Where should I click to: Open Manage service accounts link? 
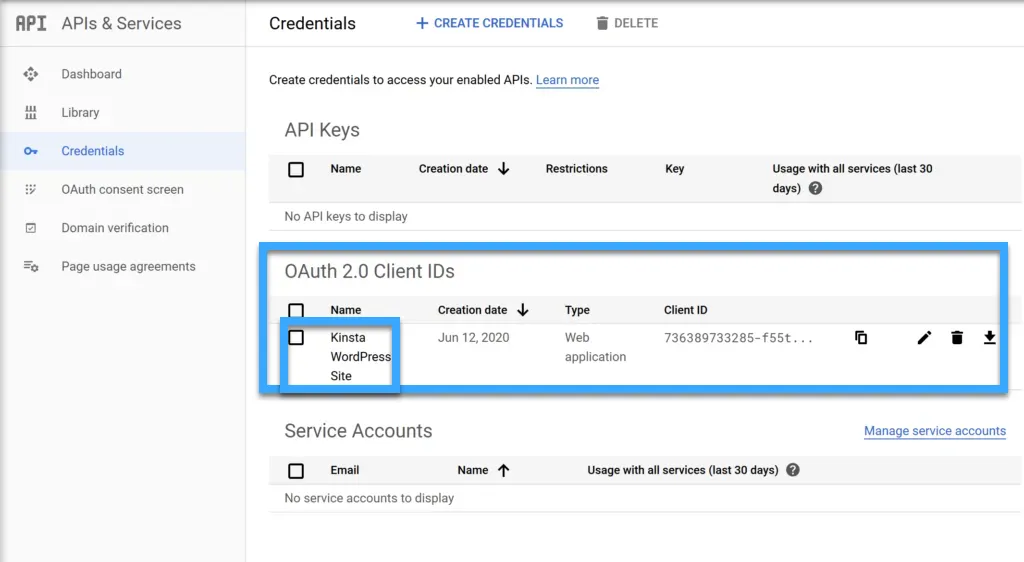pyautogui.click(x=935, y=431)
